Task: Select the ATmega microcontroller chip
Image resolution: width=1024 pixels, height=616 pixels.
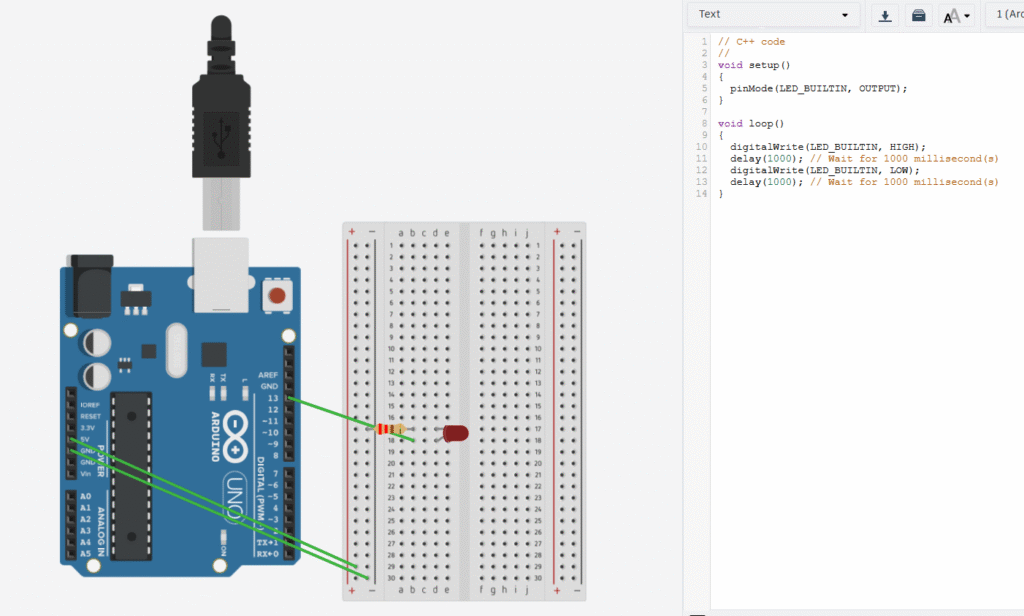Action: (x=132, y=470)
